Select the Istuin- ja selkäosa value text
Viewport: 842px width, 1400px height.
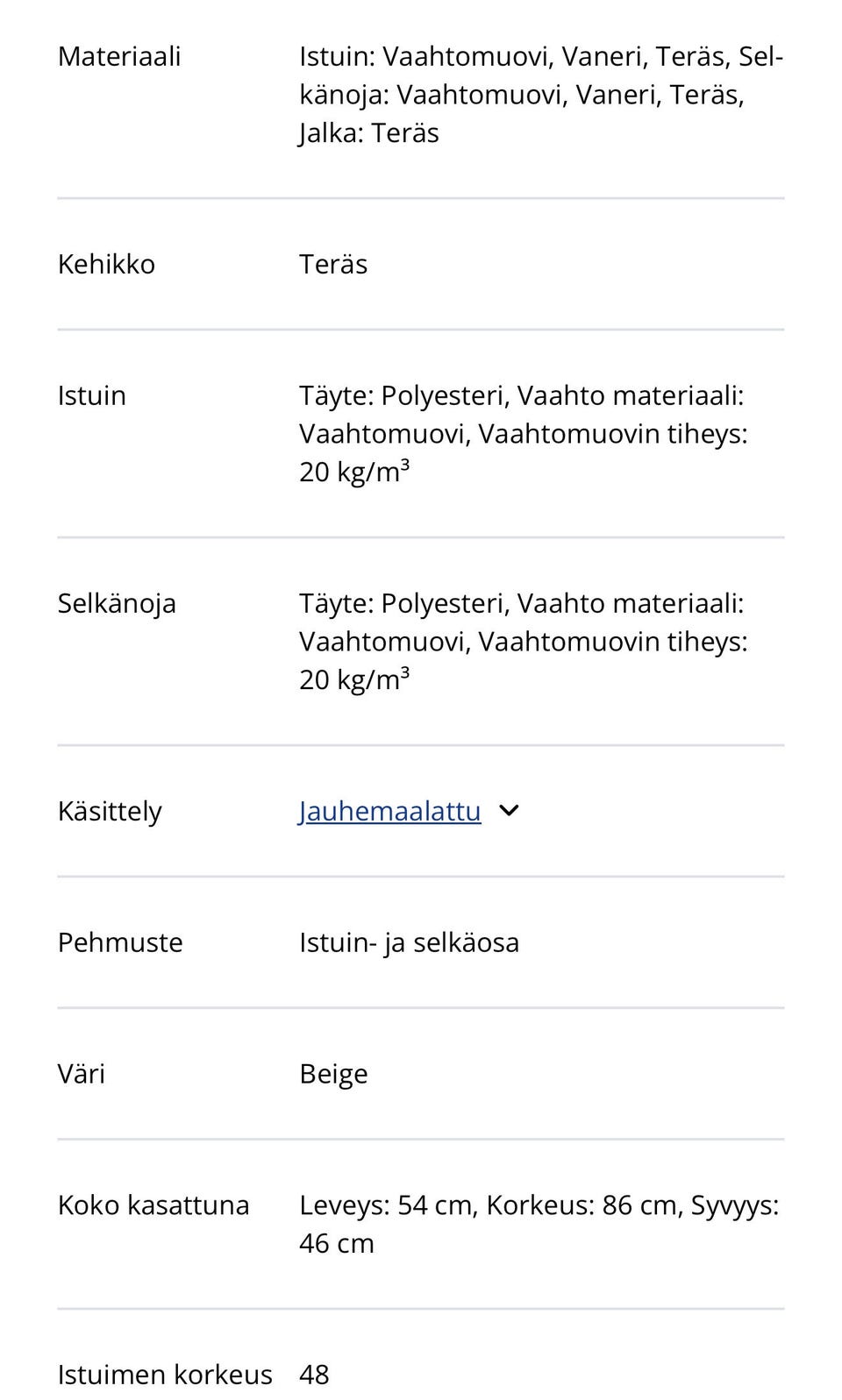(409, 942)
